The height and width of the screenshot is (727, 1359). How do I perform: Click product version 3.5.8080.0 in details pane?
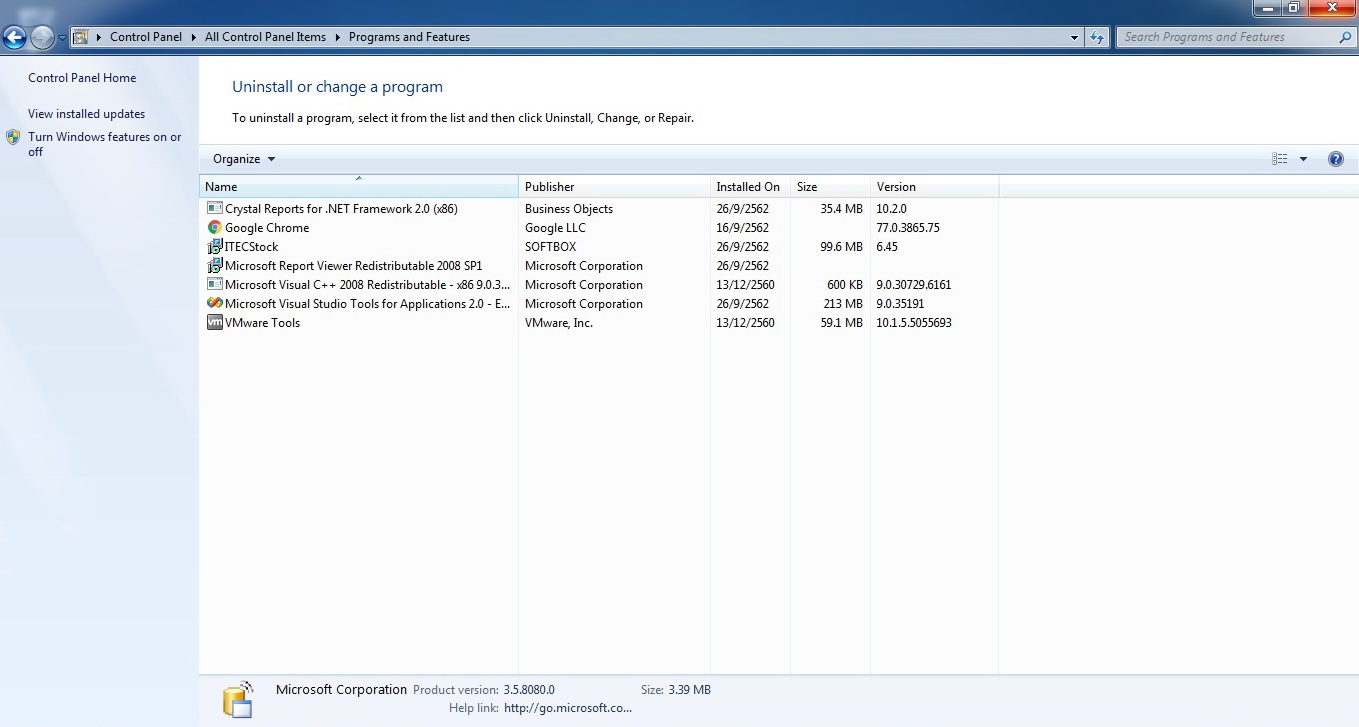529,690
